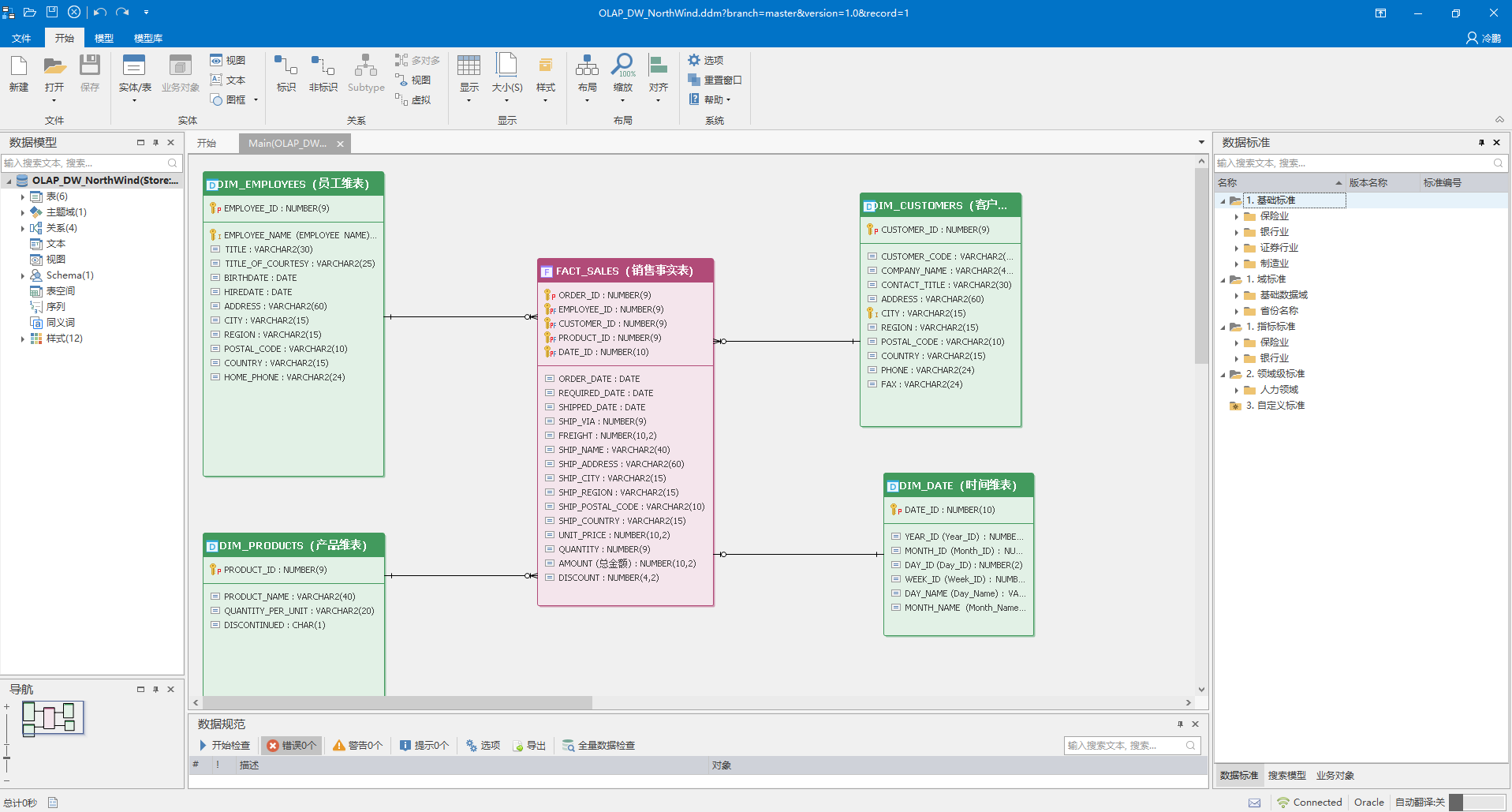Click the user account 冷鹏
The image size is (1512, 812).
[1483, 38]
